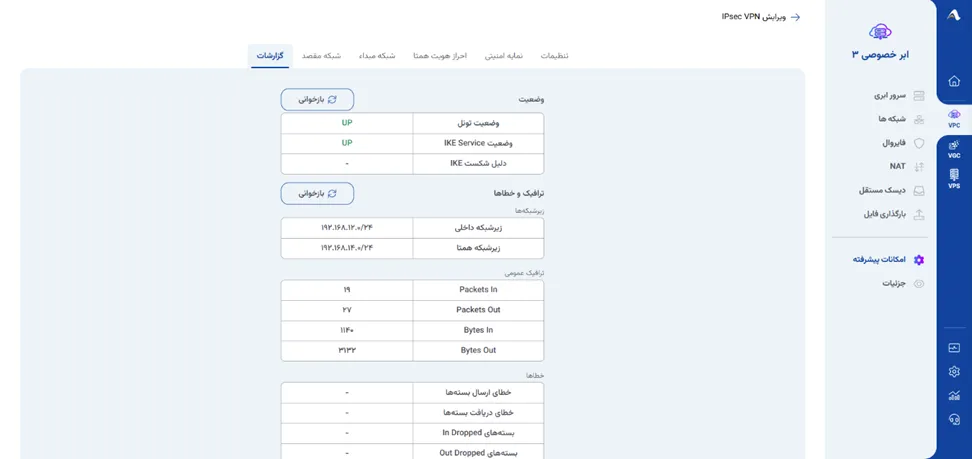Click the file upload icon (بارگذاری فایل)

point(919,215)
